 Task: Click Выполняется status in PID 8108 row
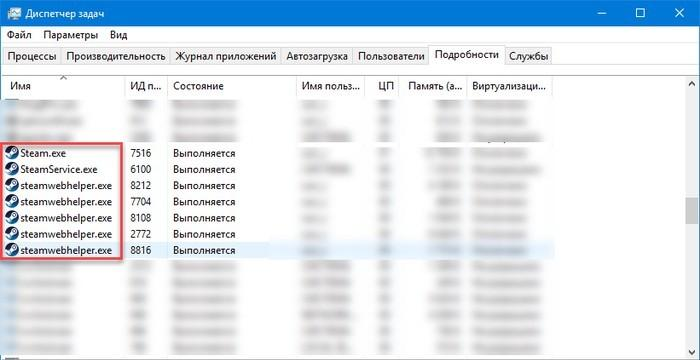click(204, 218)
